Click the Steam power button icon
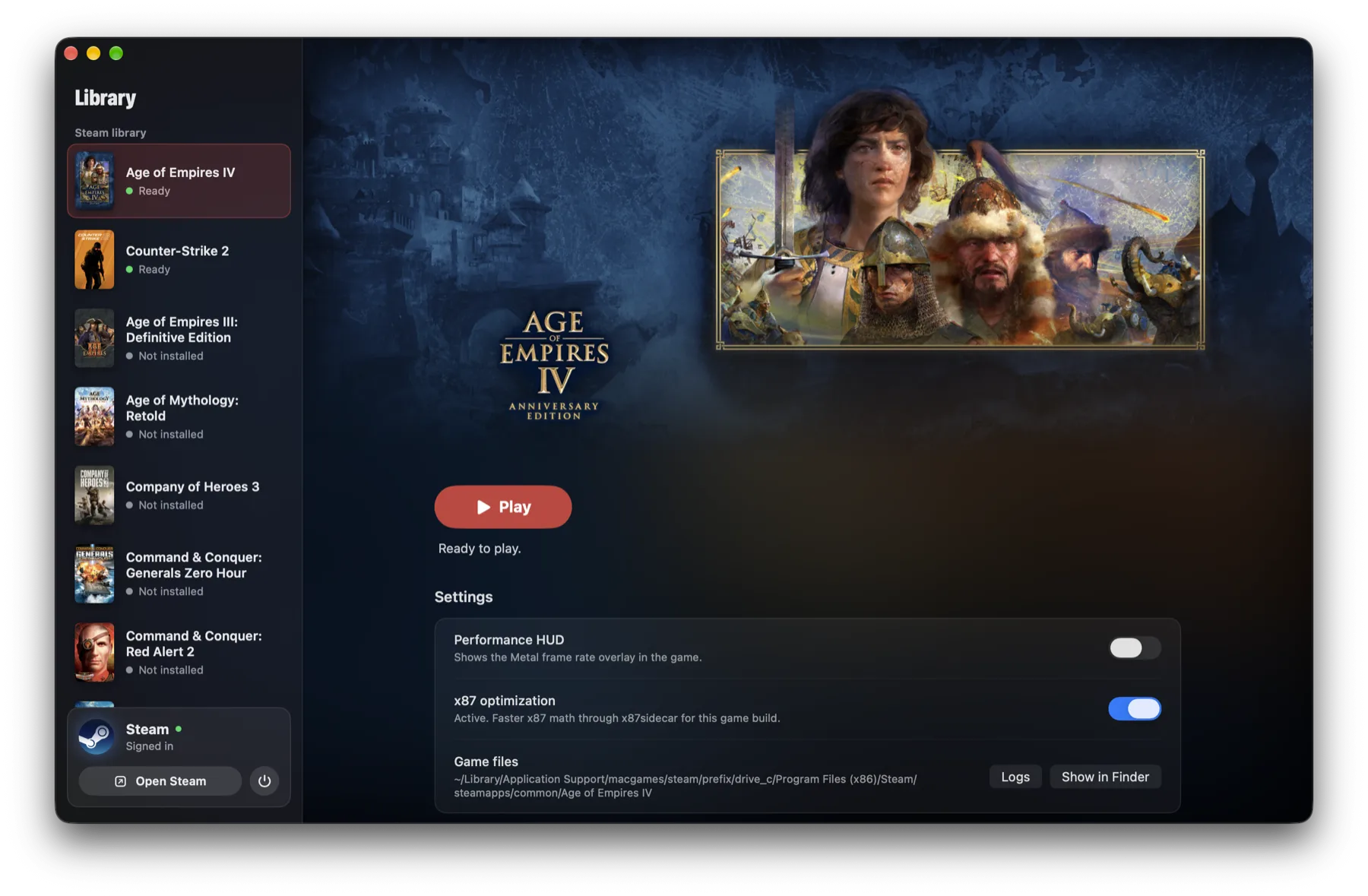1368x896 pixels. tap(264, 781)
